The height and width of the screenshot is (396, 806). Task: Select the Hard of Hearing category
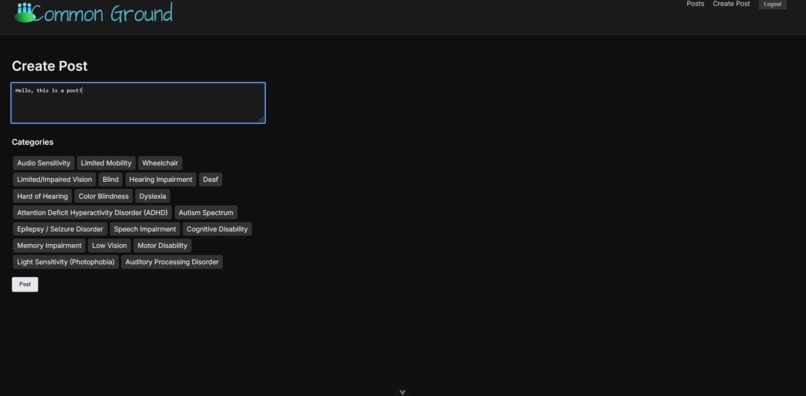tap(42, 196)
